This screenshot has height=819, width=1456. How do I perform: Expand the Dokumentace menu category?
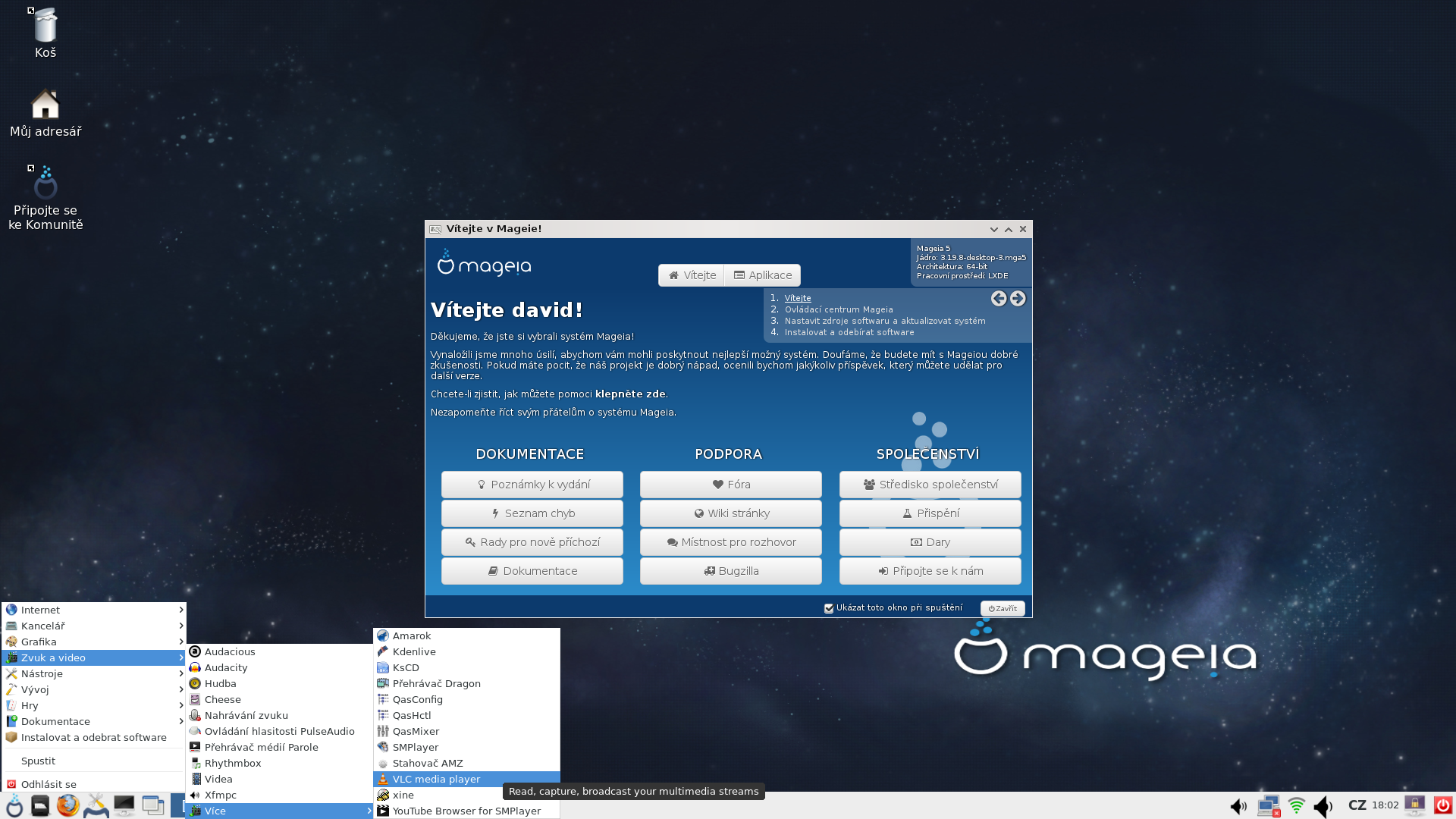click(x=94, y=721)
